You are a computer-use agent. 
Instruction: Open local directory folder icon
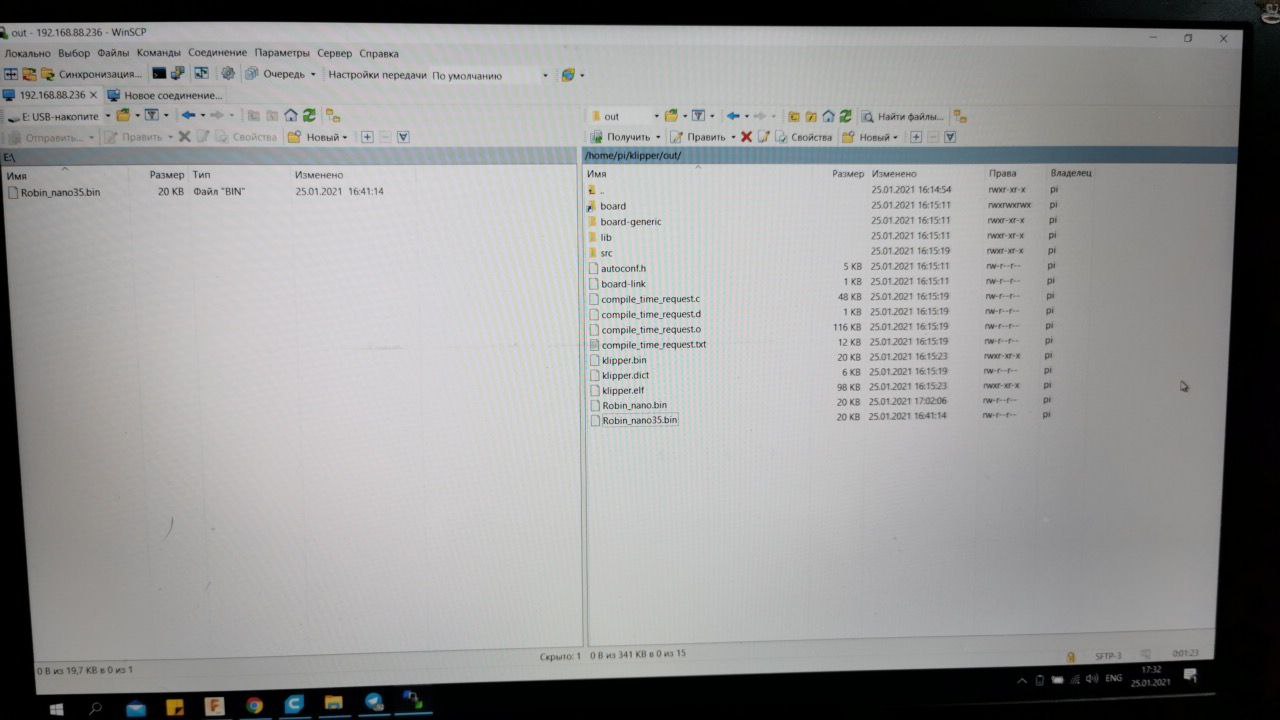point(123,115)
